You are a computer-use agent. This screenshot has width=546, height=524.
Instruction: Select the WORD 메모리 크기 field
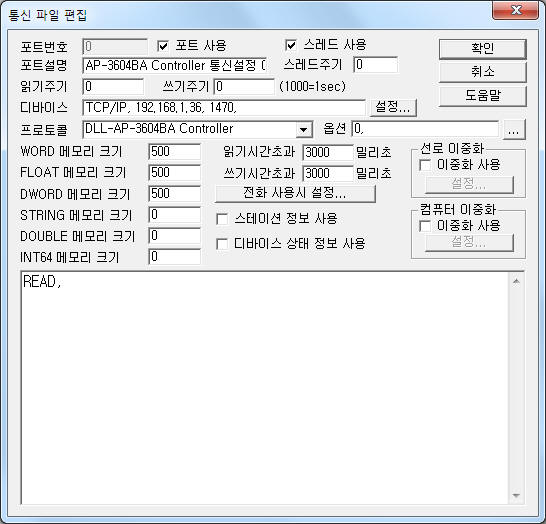[174, 152]
